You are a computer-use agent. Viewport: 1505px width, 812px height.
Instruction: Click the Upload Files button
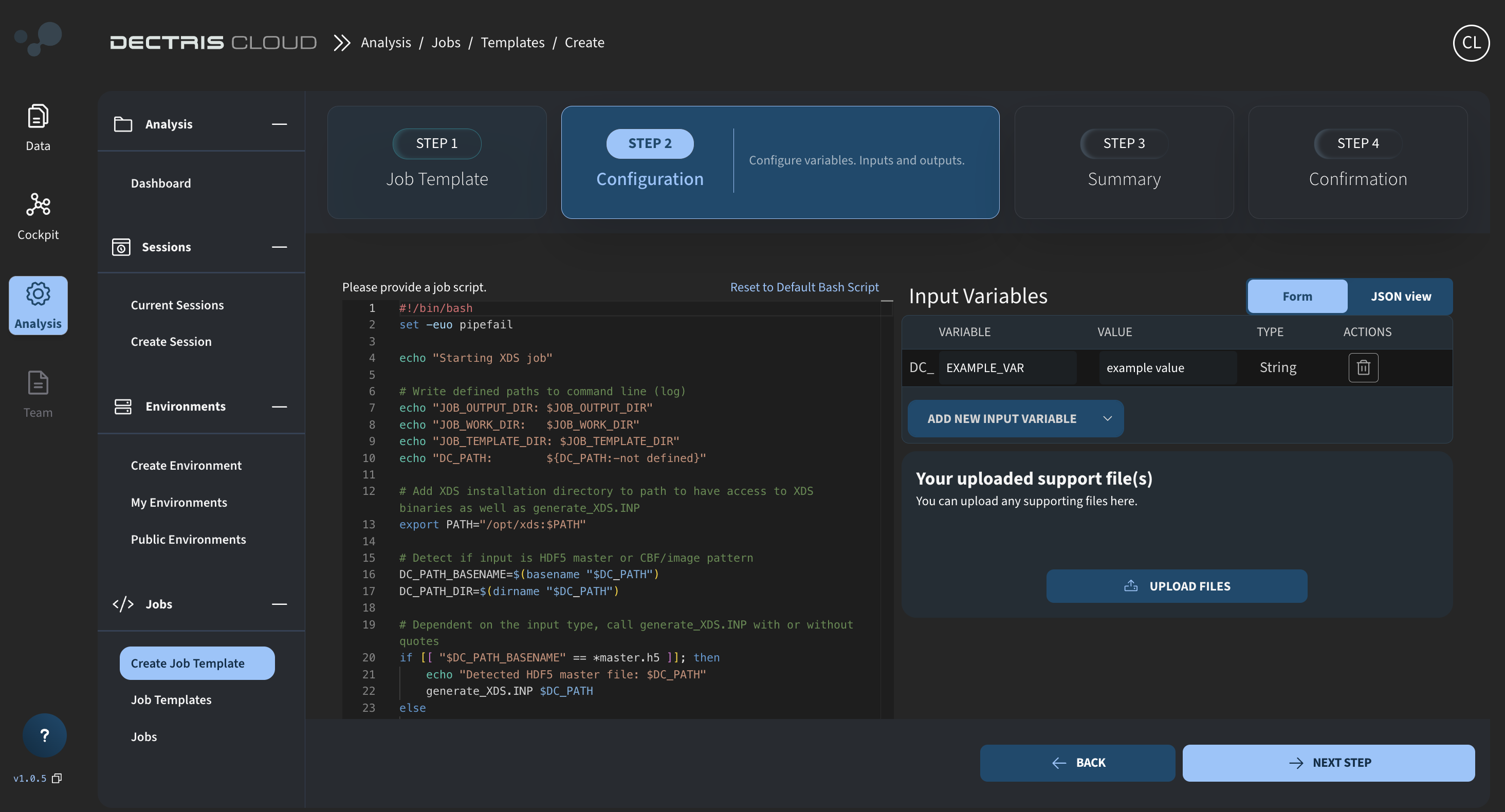1176,586
